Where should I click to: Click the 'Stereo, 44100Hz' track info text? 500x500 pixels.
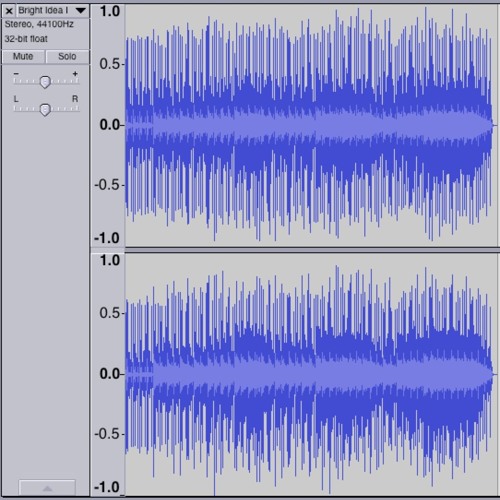pos(39,24)
